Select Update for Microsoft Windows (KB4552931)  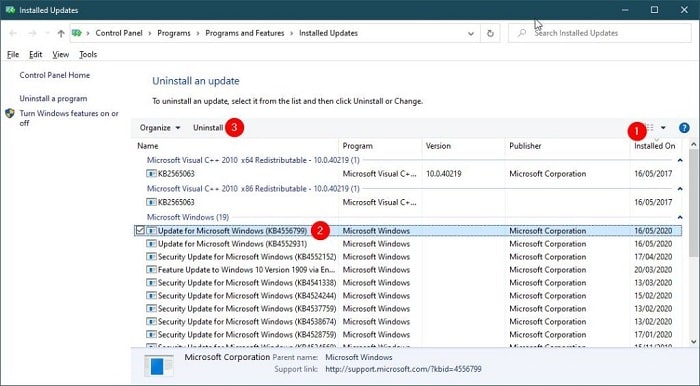408,244
